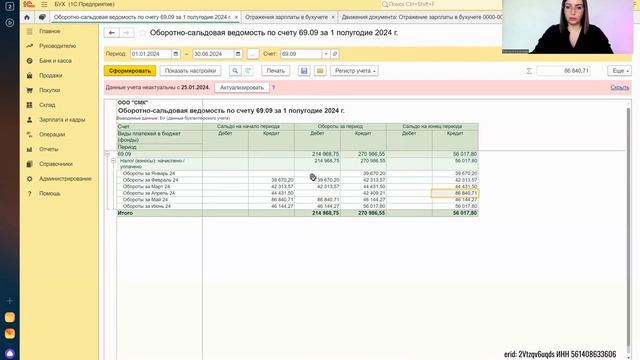Select the highlighted cell 86 840,71 in the Кредит column

pos(455,193)
